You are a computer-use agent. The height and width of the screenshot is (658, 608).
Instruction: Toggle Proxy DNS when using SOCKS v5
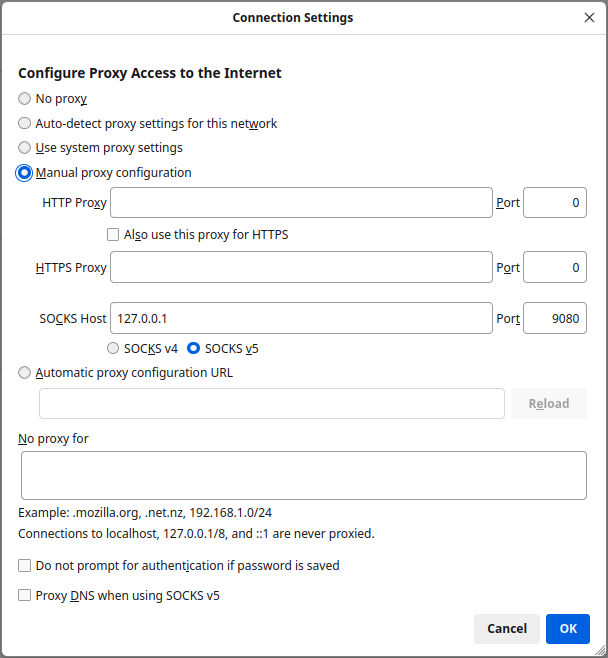[25, 596]
